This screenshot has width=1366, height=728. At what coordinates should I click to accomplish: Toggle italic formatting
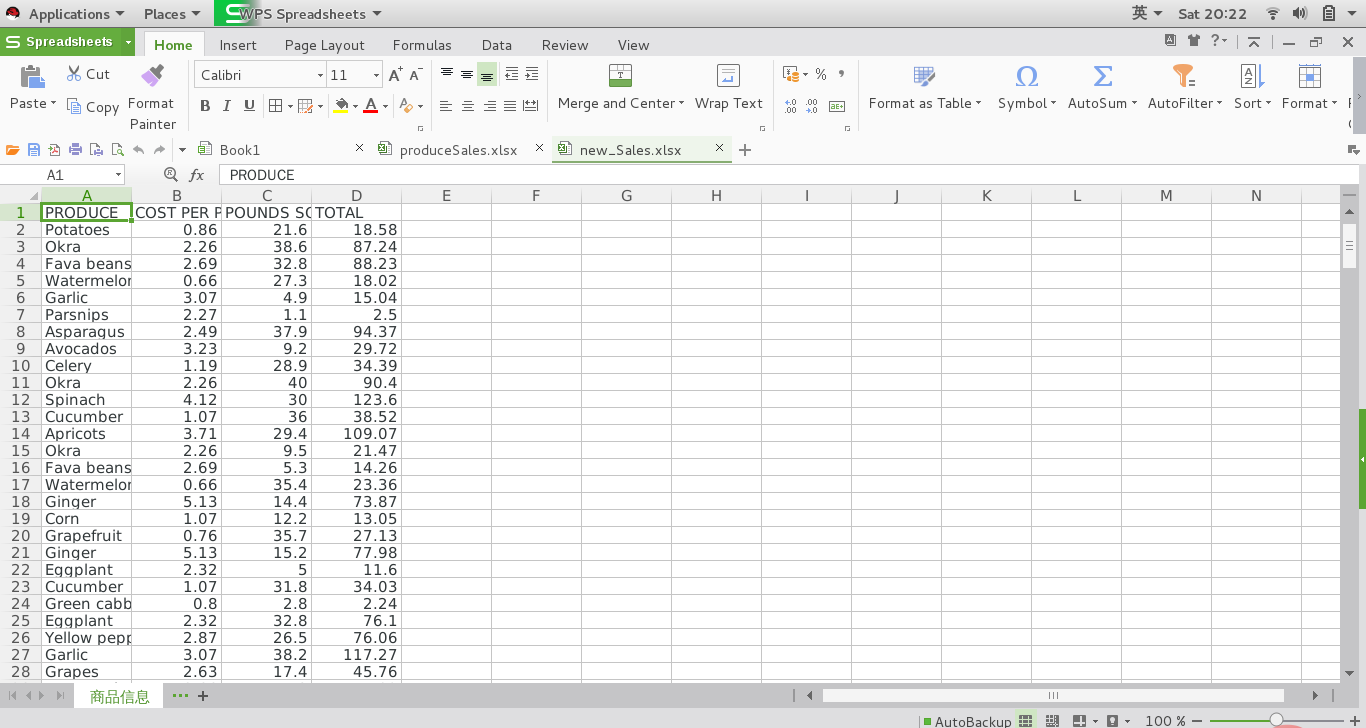pyautogui.click(x=227, y=106)
